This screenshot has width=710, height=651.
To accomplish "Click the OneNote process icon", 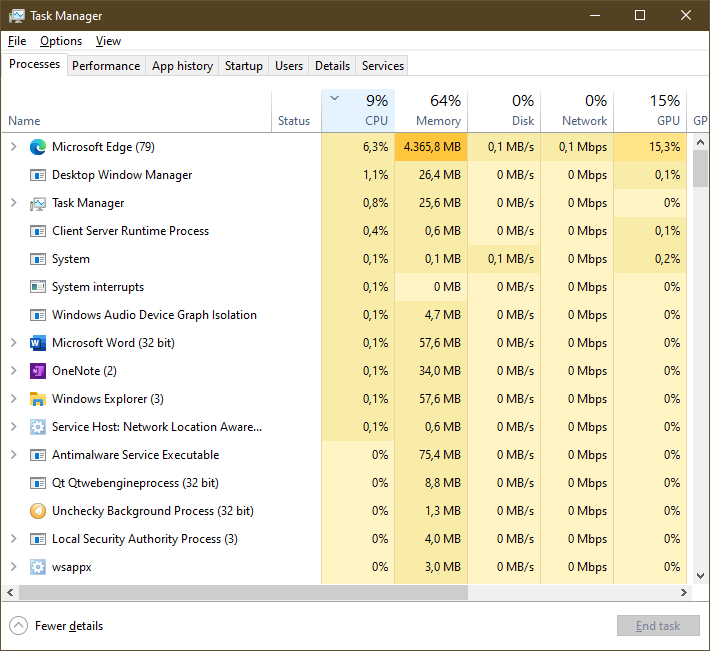I will tap(38, 371).
